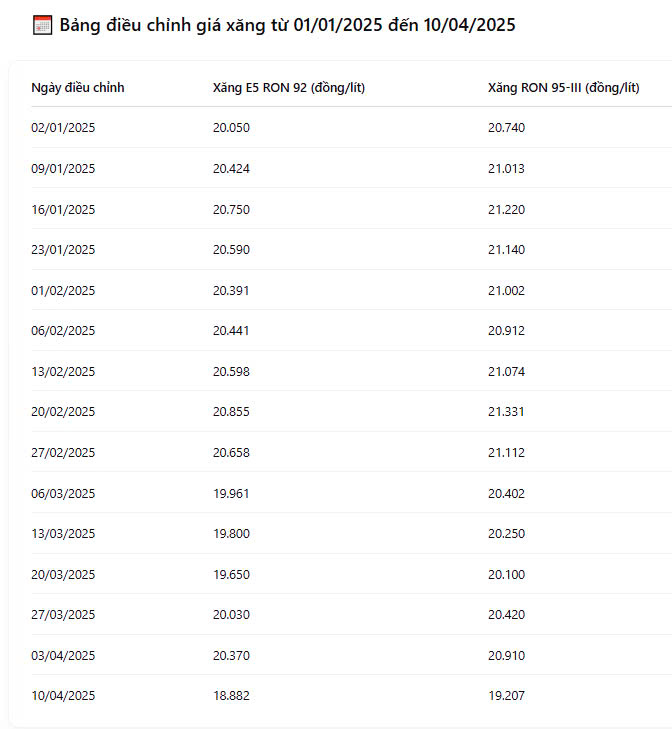Select the 13/02/2025 date cell

click(x=63, y=371)
